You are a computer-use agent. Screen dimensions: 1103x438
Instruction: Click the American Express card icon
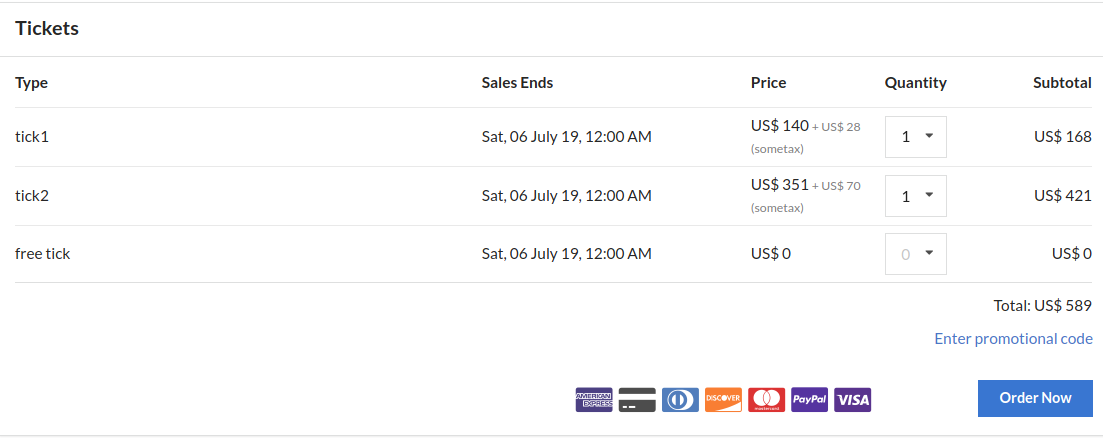point(594,400)
